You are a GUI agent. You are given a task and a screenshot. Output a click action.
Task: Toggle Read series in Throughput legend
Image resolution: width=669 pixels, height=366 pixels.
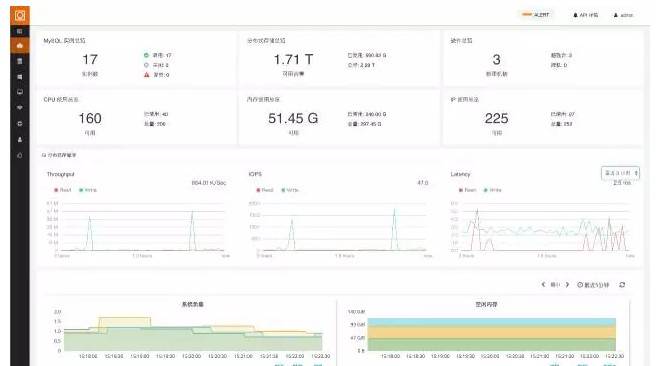[63, 190]
